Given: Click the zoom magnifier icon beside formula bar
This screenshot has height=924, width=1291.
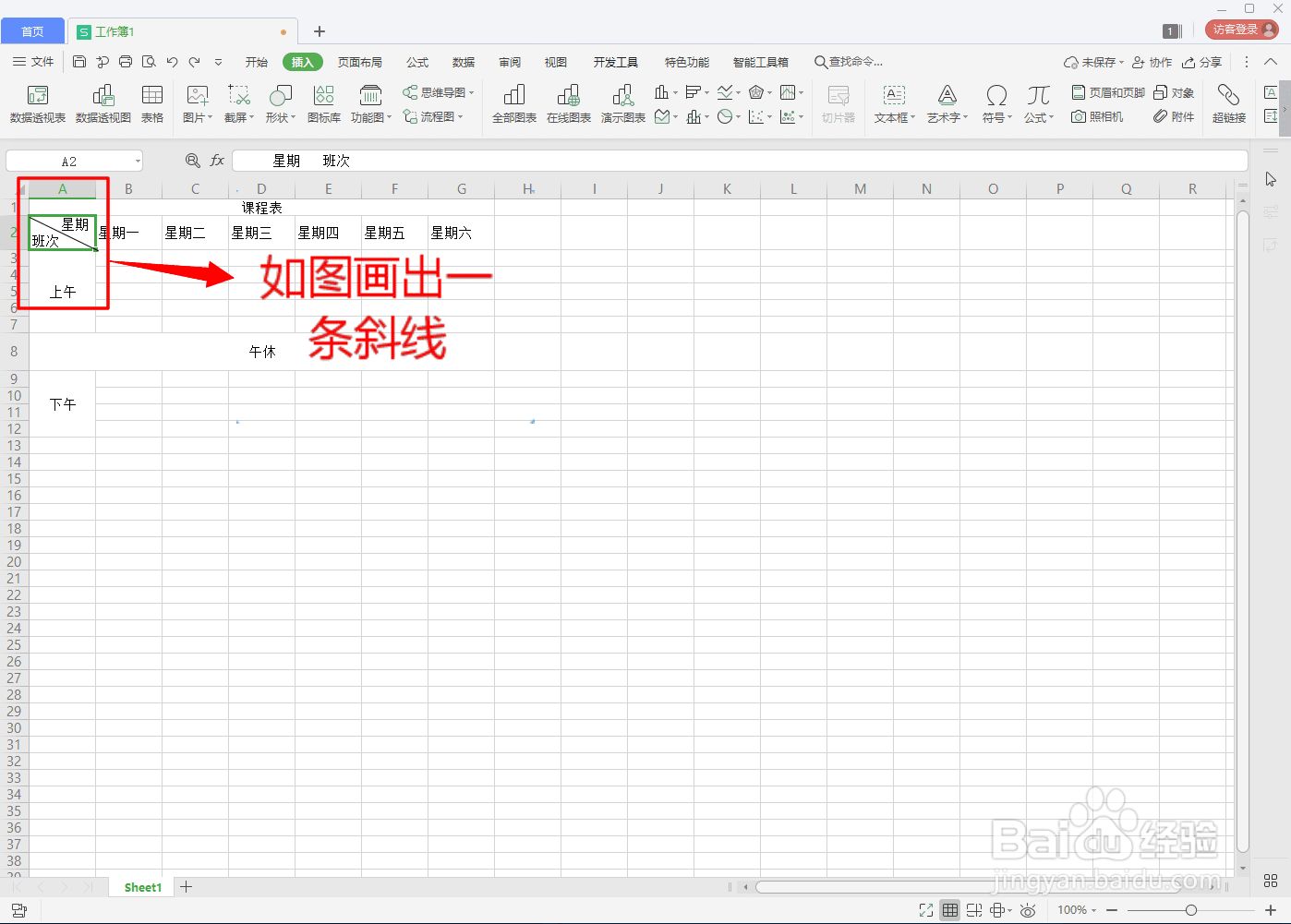Looking at the screenshot, I should click(x=192, y=161).
